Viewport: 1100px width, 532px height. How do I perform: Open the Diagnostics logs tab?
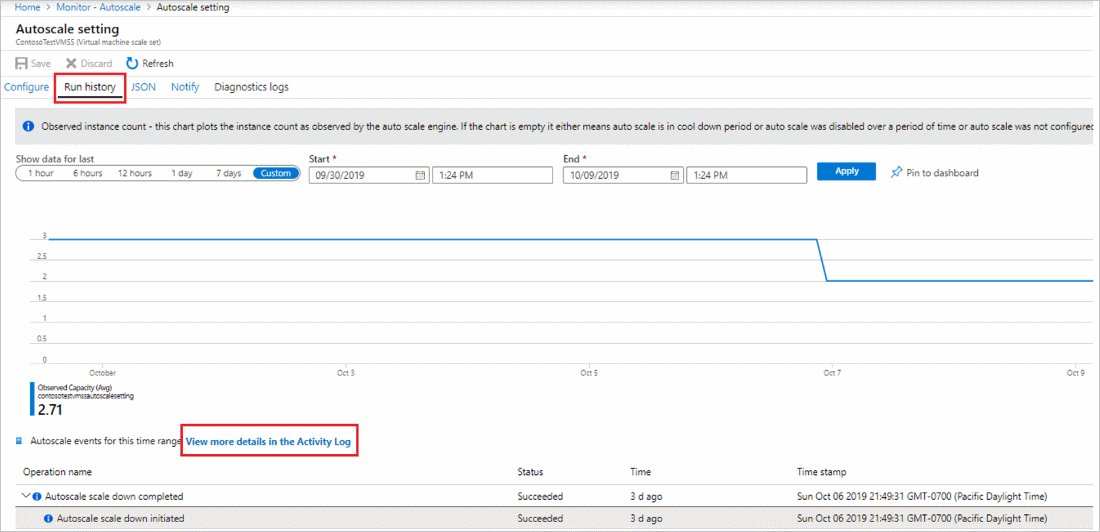point(251,87)
